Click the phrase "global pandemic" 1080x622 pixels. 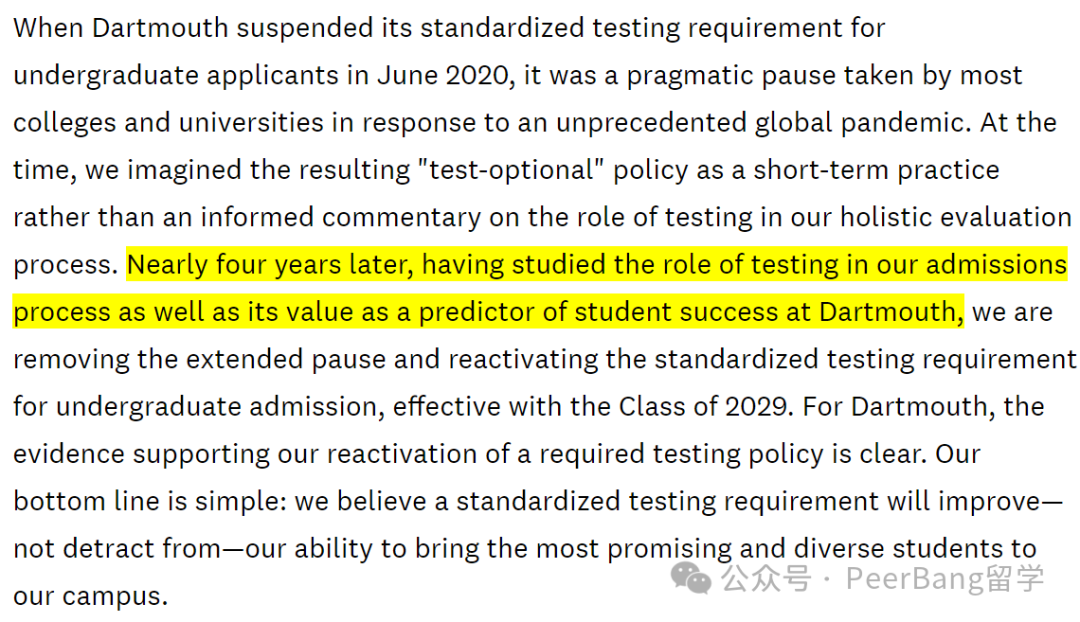[862, 123]
